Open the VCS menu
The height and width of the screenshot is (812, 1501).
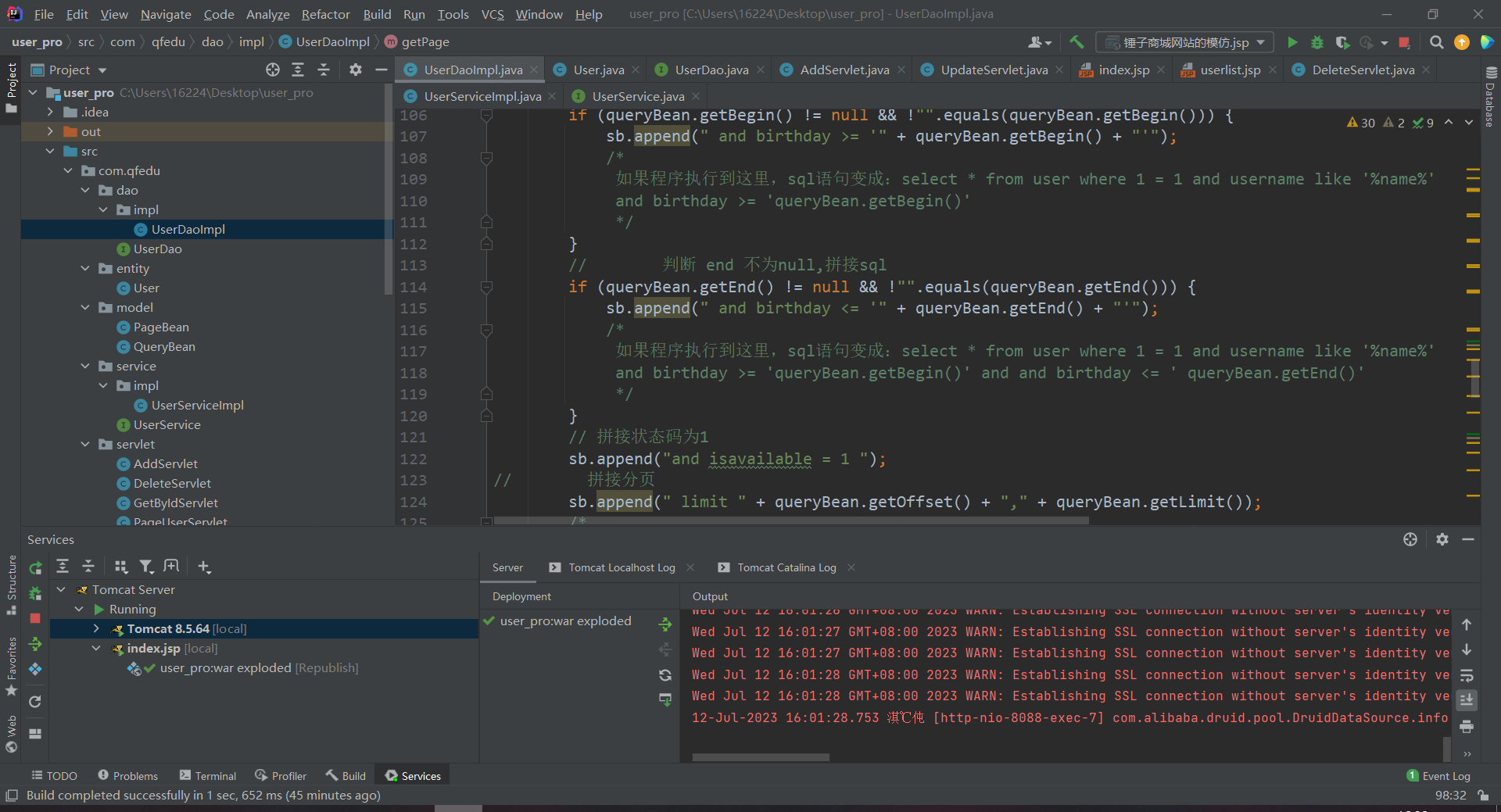492,14
